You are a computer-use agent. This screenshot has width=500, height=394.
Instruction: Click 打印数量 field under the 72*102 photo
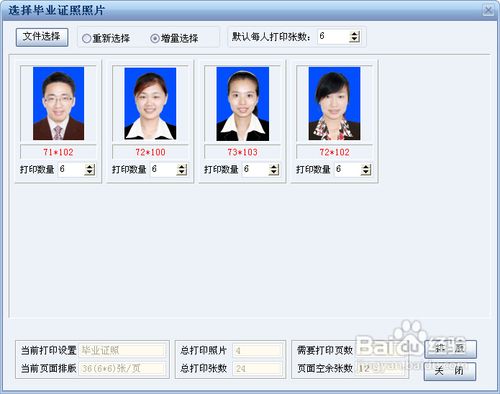point(347,169)
